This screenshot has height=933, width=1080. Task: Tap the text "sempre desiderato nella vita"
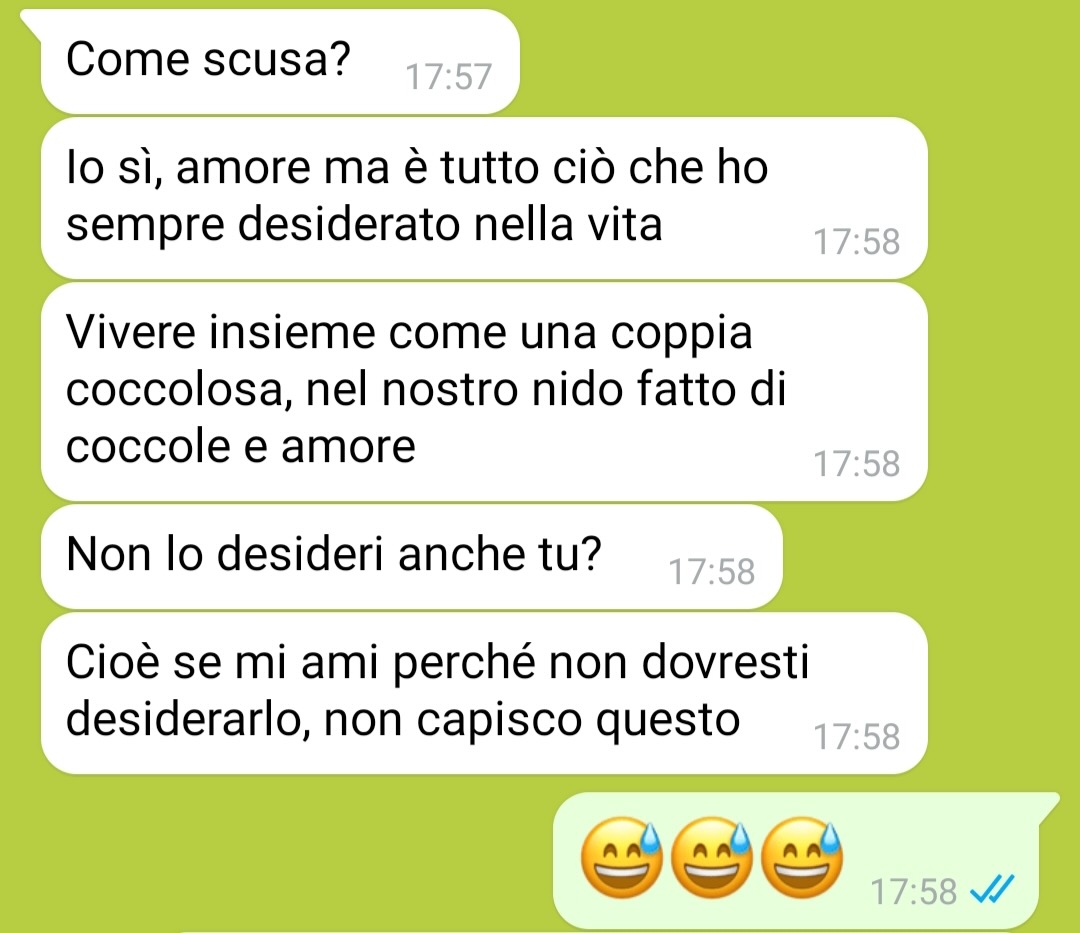click(x=364, y=225)
